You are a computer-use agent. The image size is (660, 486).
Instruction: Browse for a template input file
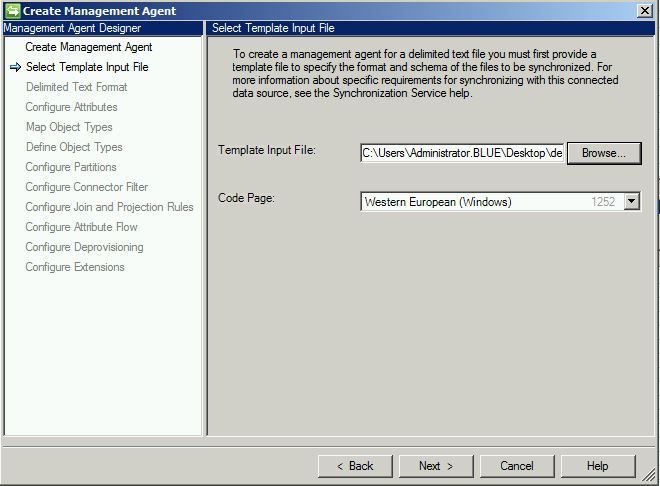pyautogui.click(x=604, y=153)
